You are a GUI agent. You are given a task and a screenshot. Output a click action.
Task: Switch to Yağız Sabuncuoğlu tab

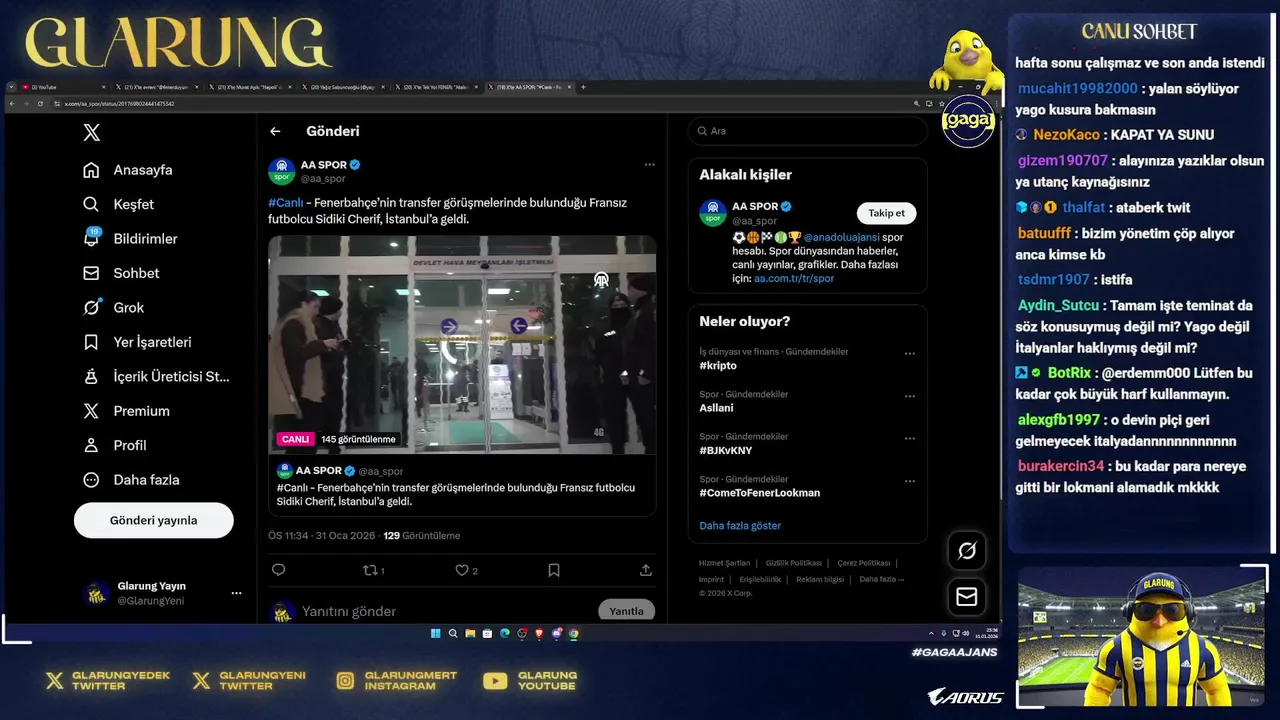click(343, 87)
